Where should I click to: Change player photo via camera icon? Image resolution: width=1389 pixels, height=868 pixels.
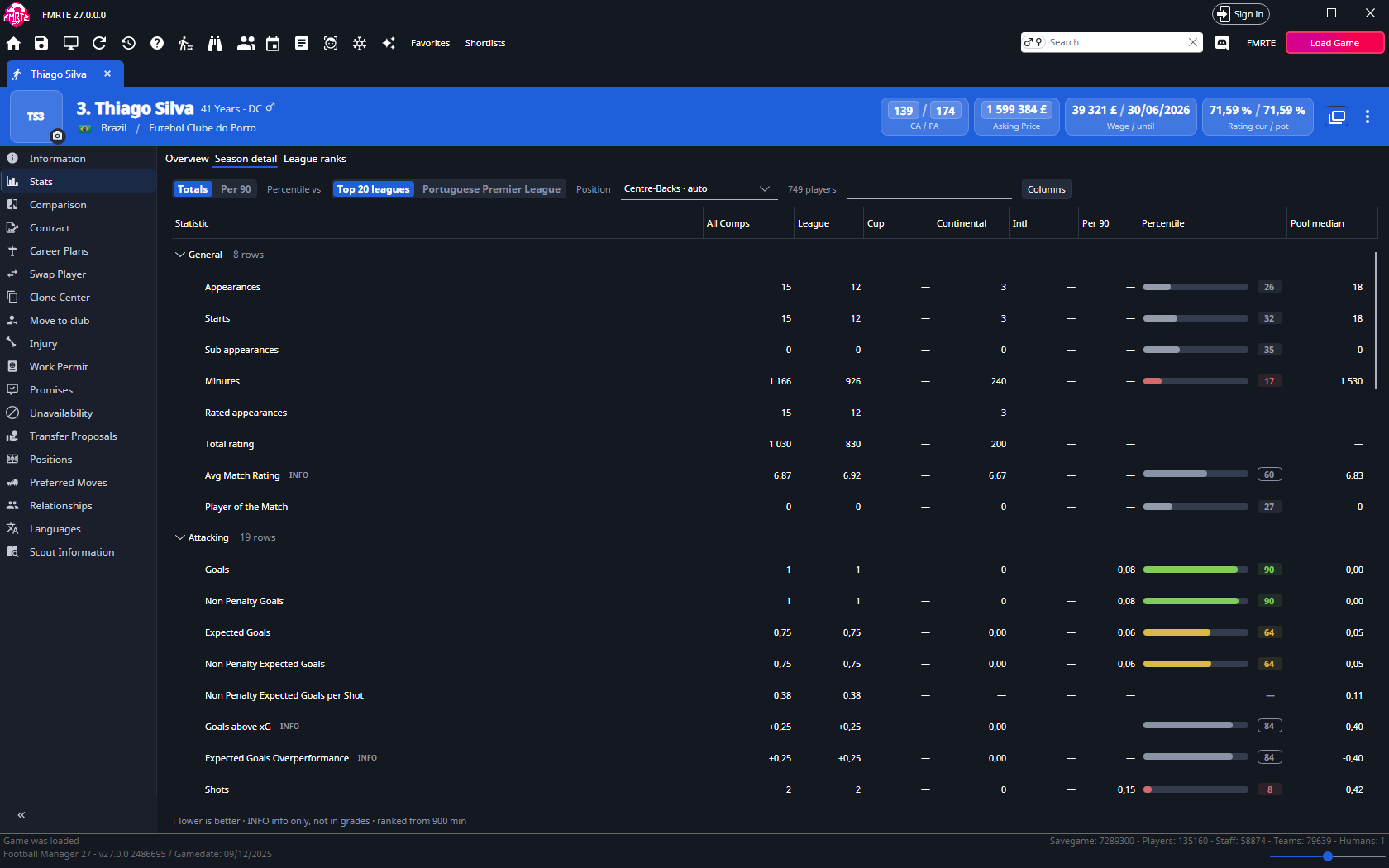(57, 136)
